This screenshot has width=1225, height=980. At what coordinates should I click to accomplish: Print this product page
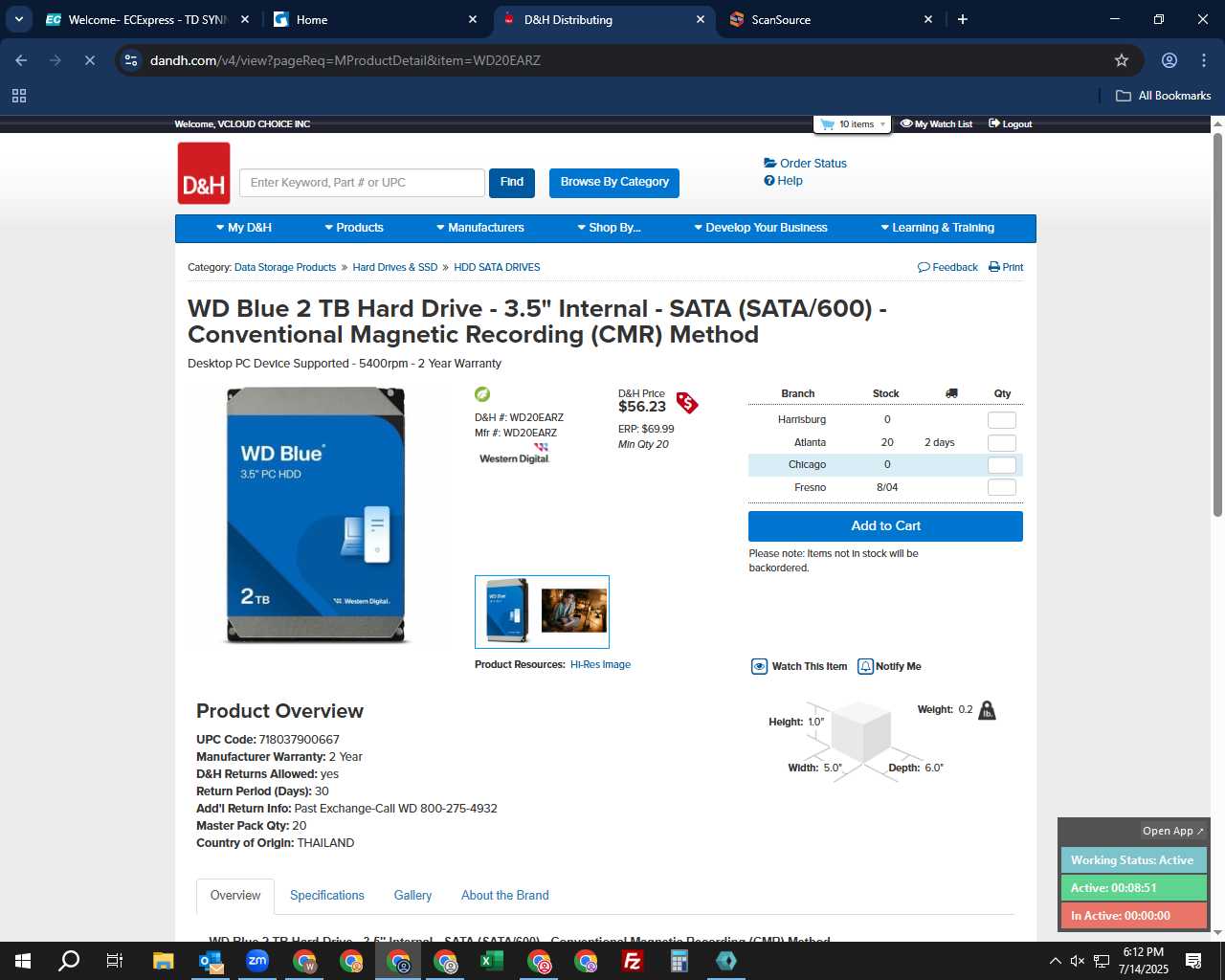tap(1006, 267)
